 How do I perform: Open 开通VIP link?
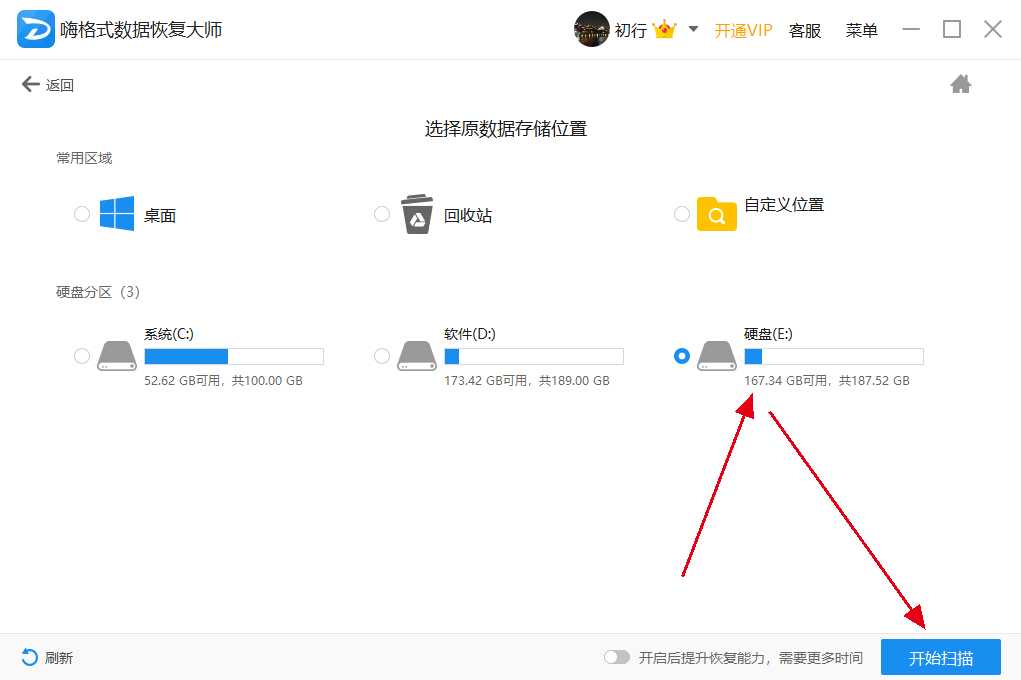pos(743,31)
